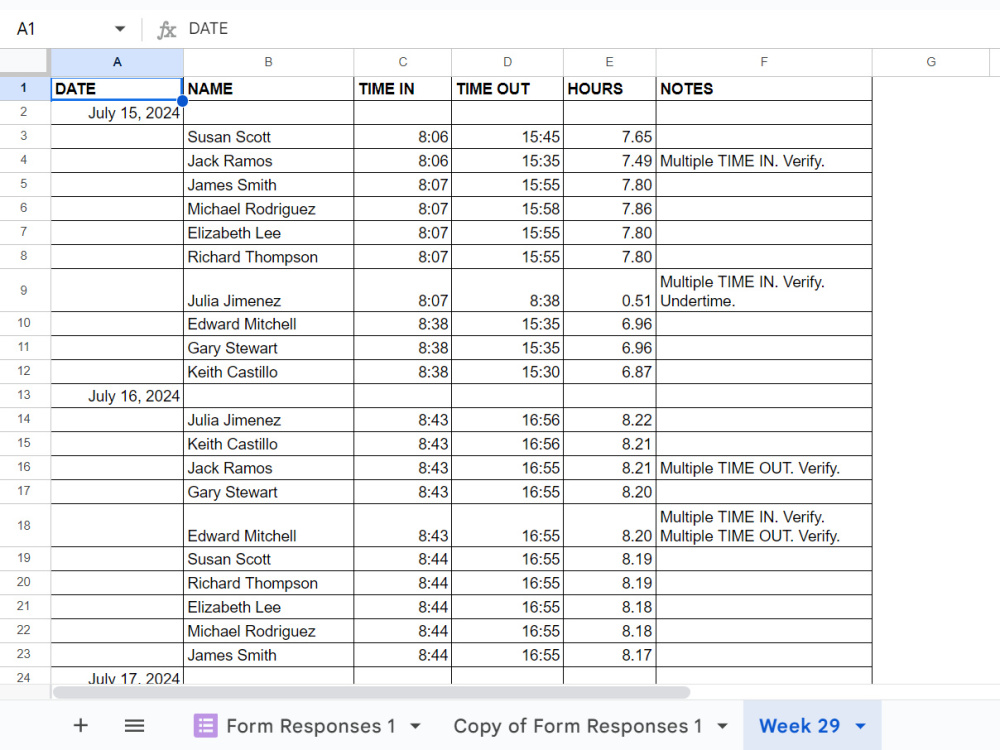
Task: Open the all sheets list icon
Action: [134, 725]
